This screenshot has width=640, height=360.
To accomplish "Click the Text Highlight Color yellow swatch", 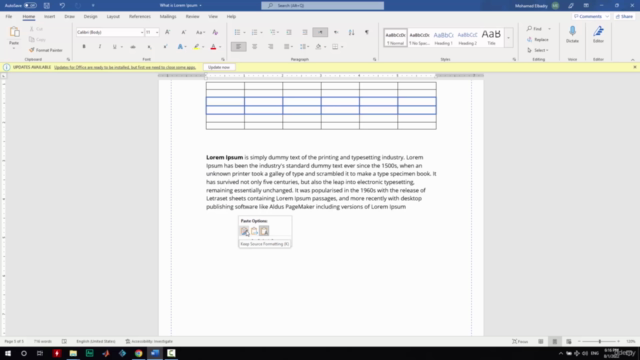I will [x=196, y=47].
